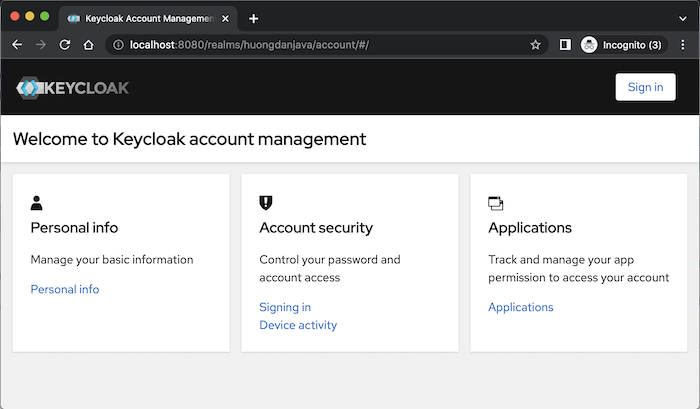Click the yellow minimize window button
This screenshot has height=409, width=700.
[29, 16]
